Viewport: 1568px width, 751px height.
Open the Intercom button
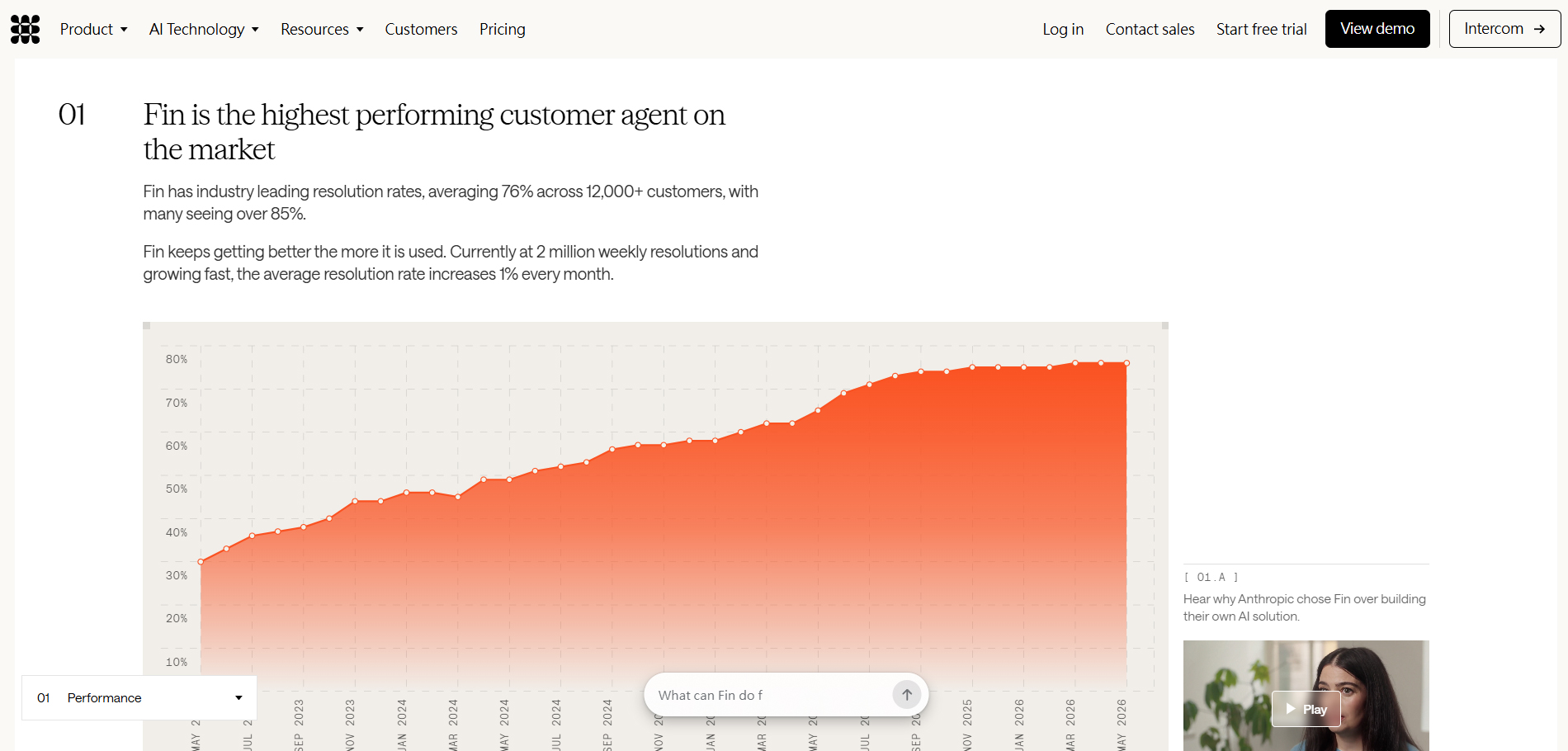click(1504, 29)
